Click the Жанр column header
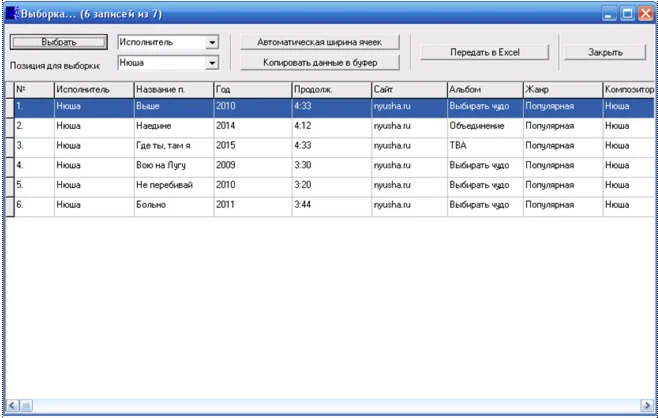 [x=561, y=90]
